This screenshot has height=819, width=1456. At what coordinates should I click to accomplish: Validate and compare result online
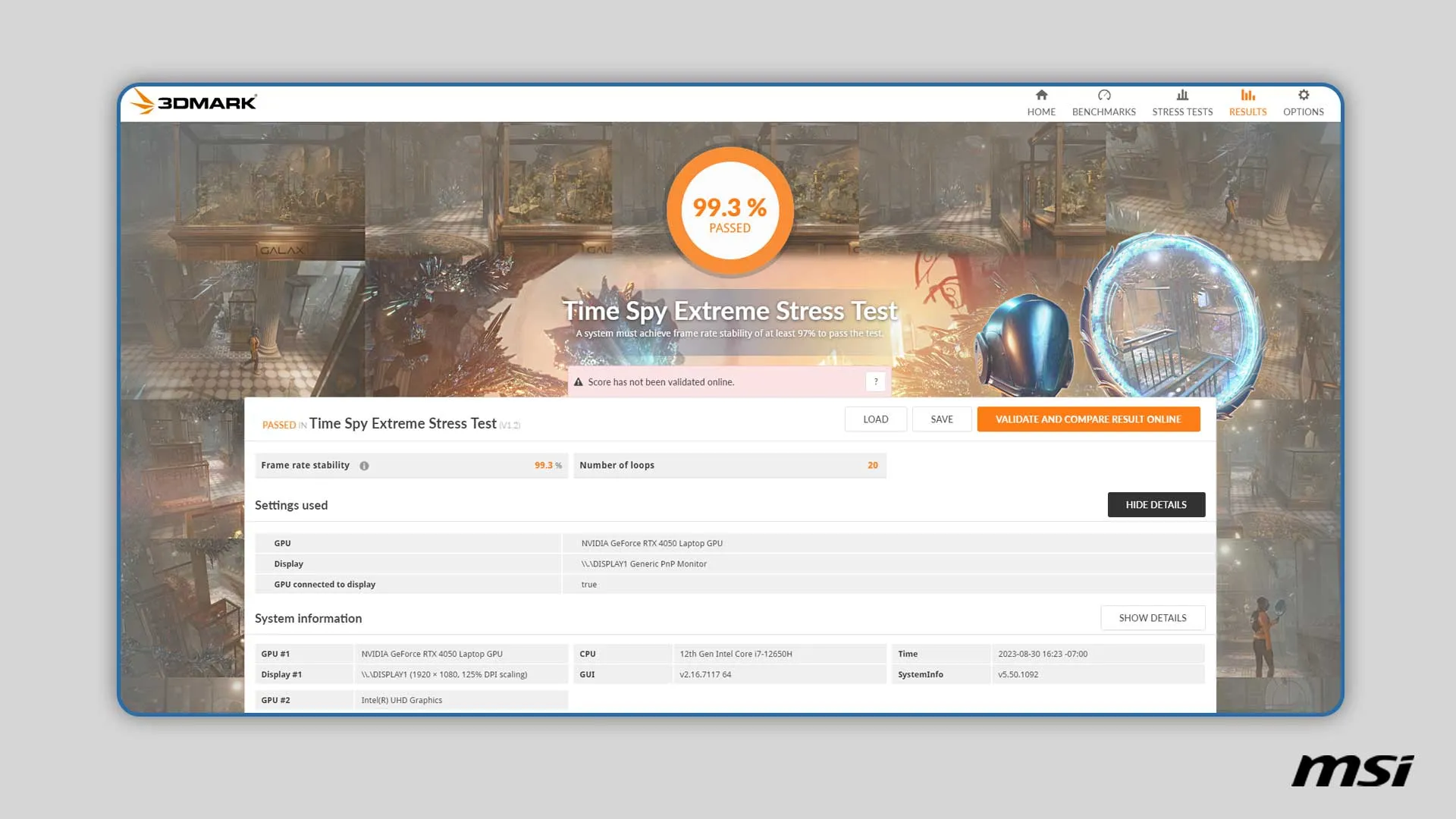1088,419
